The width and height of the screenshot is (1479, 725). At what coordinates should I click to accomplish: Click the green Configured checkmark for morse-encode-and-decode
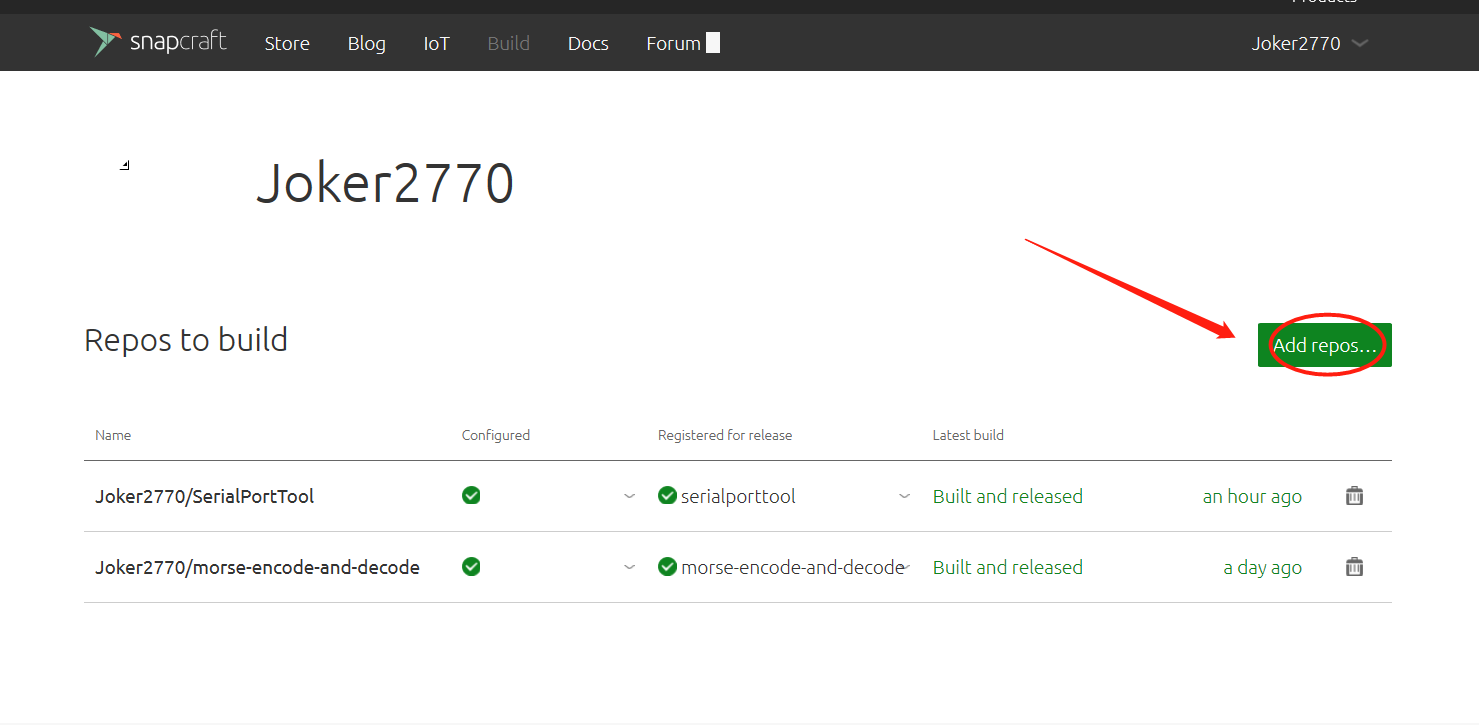click(x=471, y=566)
